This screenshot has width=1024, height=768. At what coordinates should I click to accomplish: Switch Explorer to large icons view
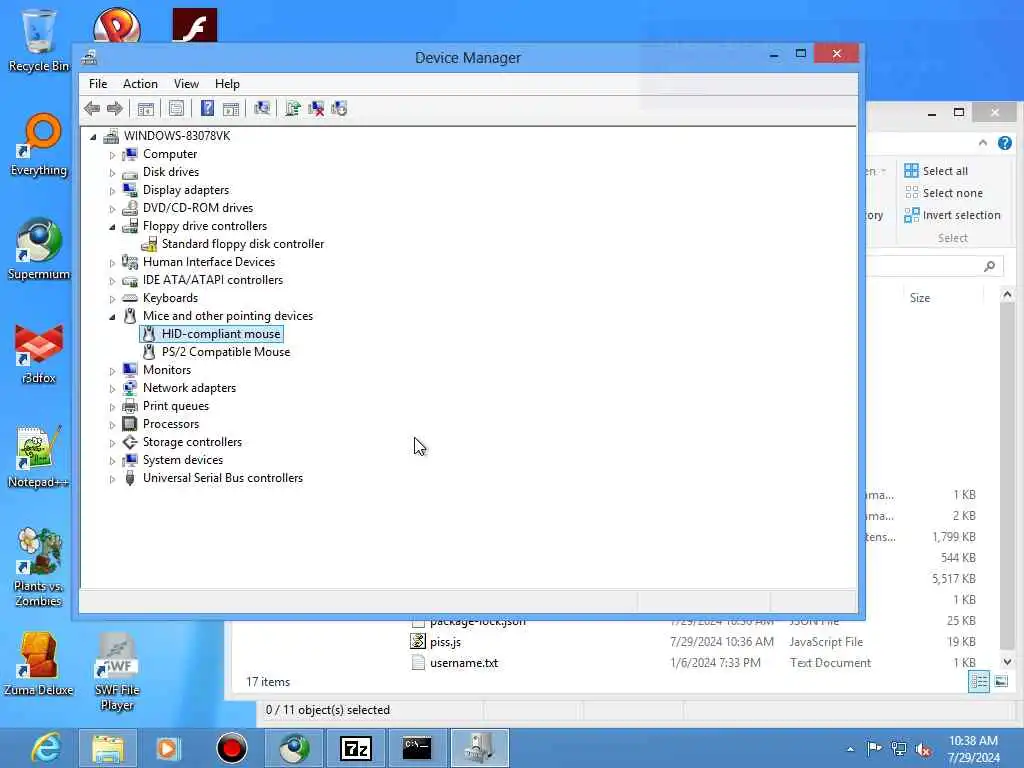point(1001,682)
